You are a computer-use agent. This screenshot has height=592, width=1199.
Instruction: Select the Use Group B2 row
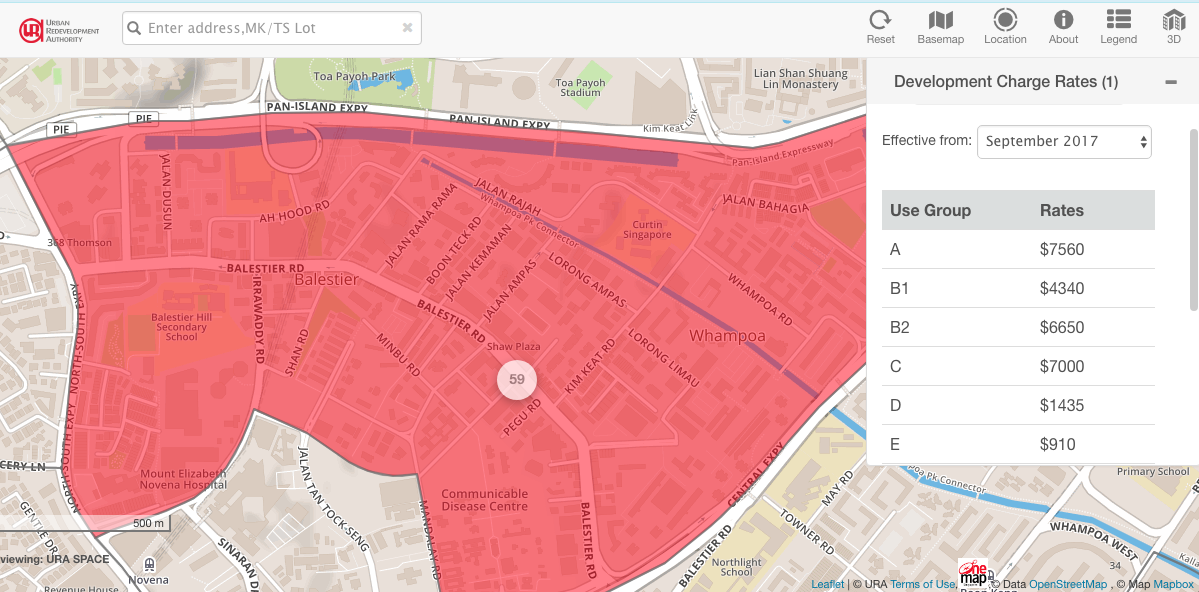pos(1018,328)
